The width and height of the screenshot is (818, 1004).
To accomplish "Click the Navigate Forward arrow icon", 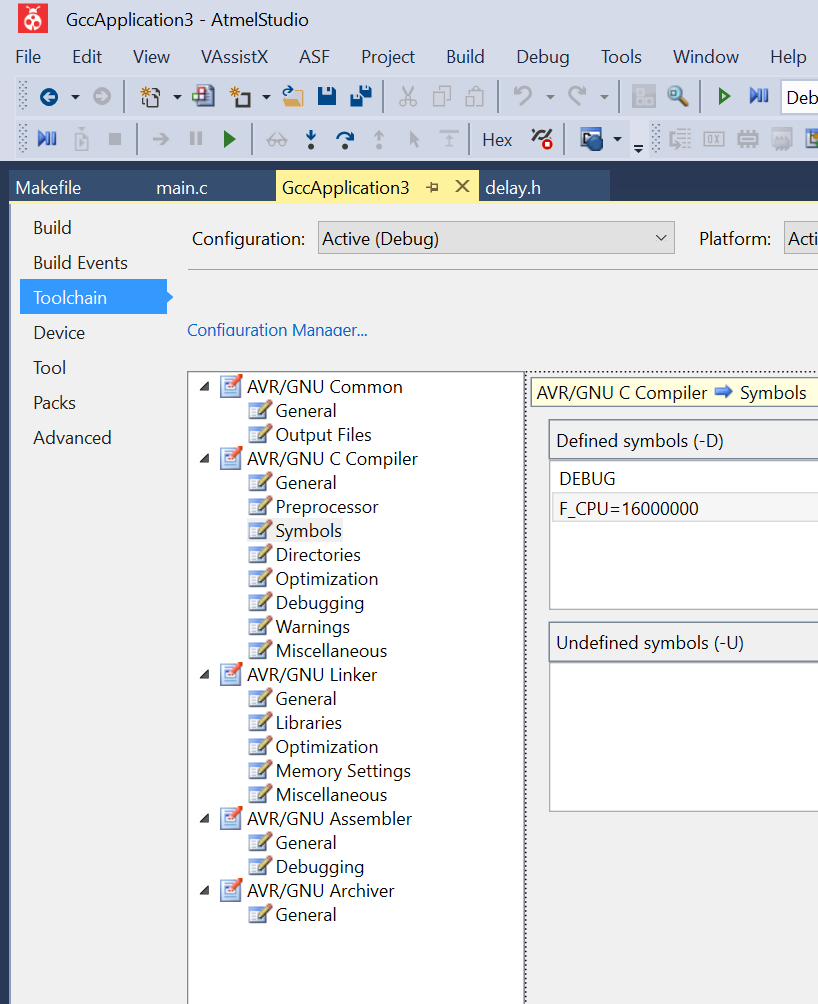I will (x=102, y=97).
